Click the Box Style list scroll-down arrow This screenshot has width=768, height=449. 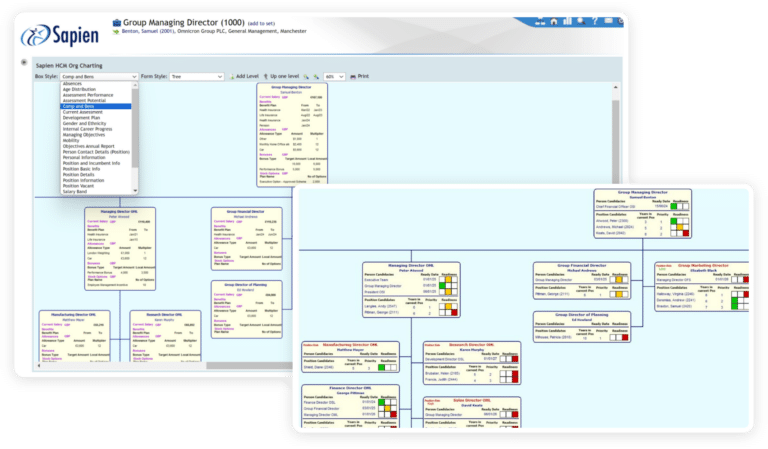[x=135, y=191]
